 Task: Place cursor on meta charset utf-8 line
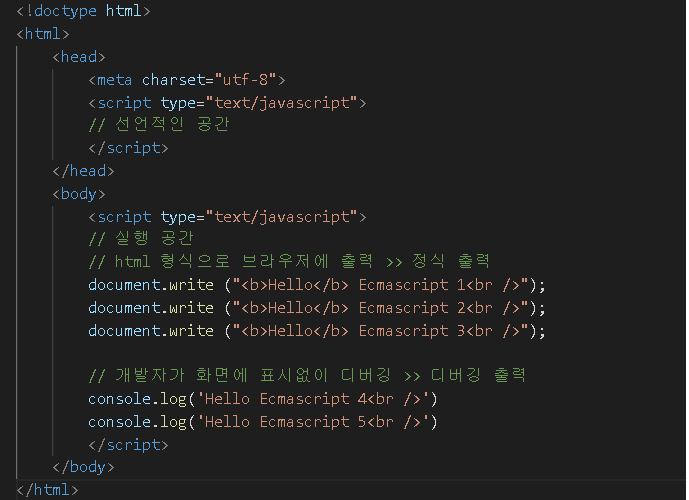tap(187, 80)
